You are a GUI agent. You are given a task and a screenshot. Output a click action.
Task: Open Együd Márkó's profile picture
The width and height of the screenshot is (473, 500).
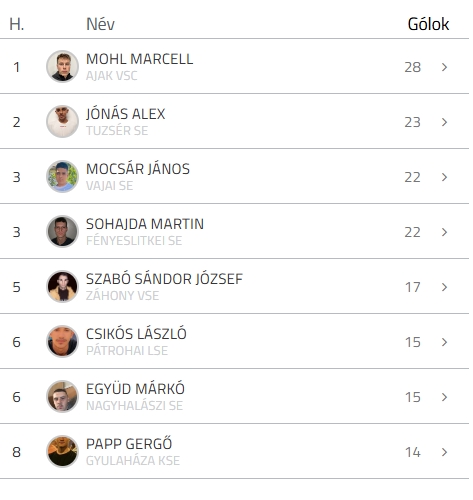click(x=62, y=396)
